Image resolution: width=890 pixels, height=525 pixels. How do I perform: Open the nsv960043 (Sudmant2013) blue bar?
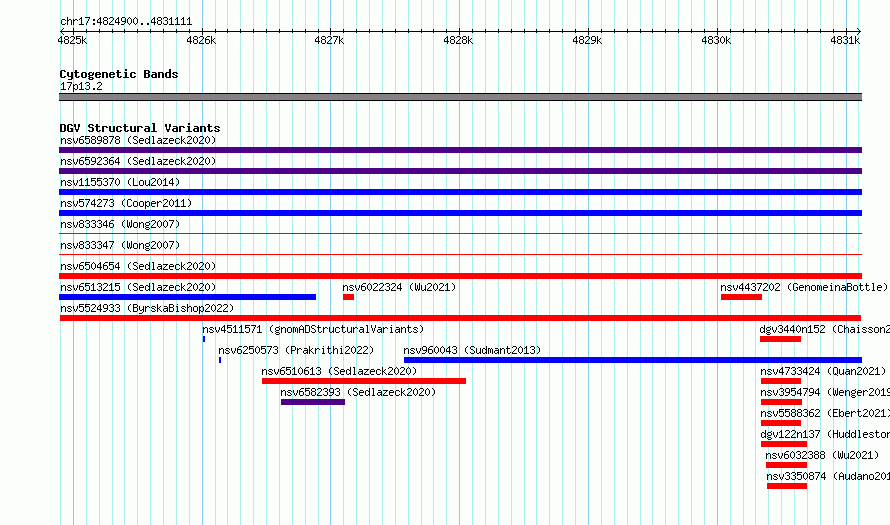click(x=633, y=360)
